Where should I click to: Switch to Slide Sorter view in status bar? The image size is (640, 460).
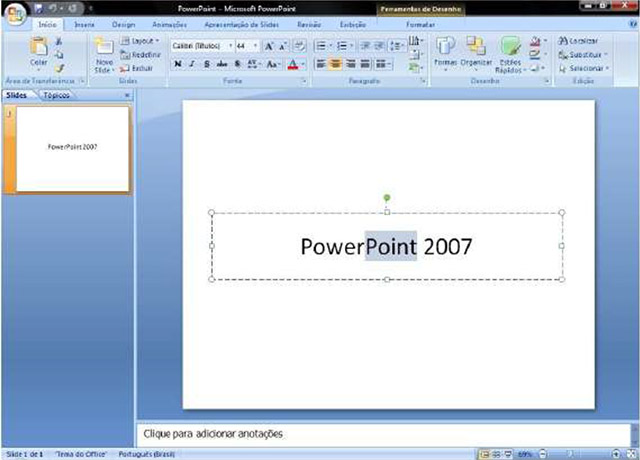(x=496, y=454)
